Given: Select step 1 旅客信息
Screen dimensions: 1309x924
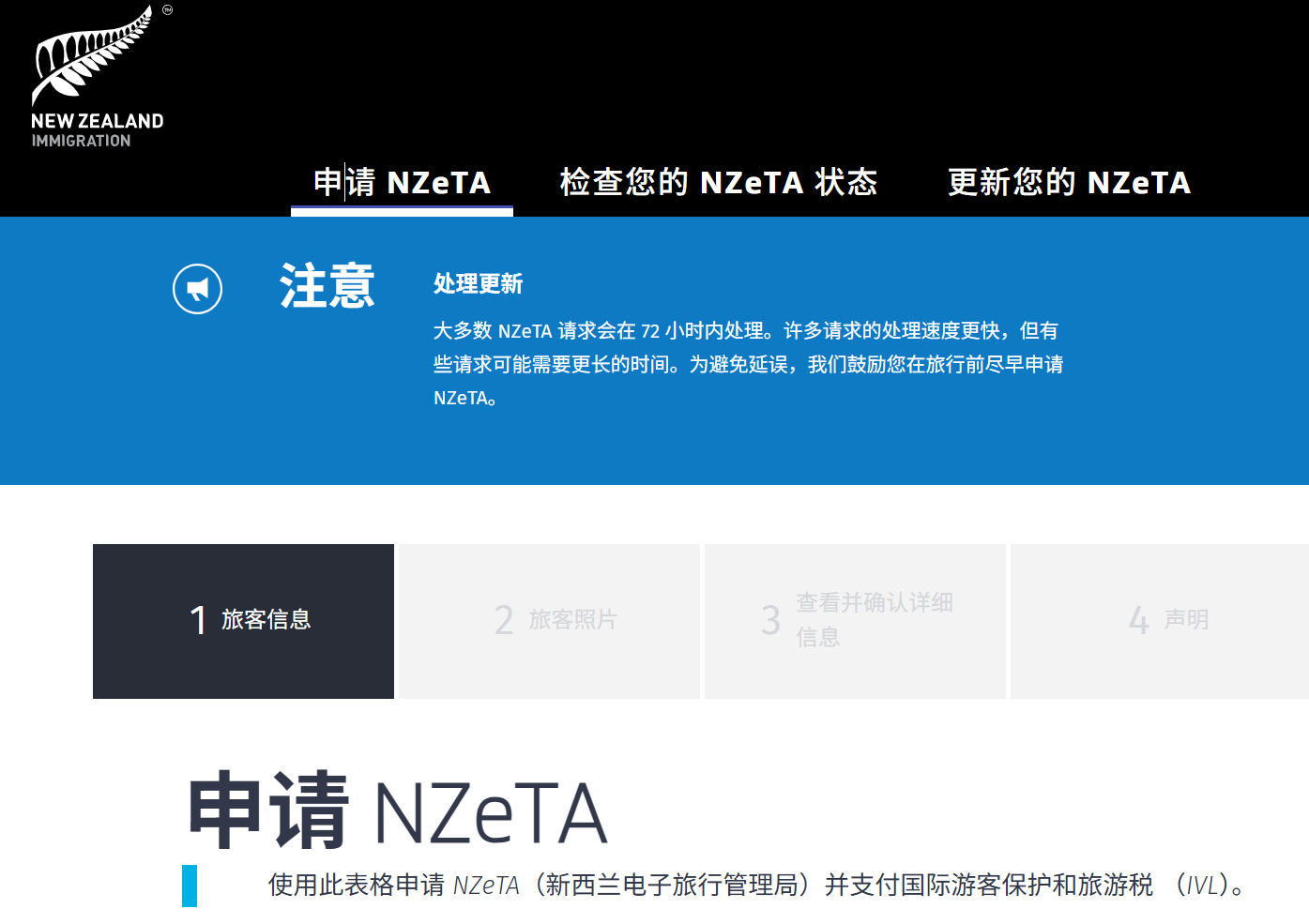Looking at the screenshot, I should (243, 621).
